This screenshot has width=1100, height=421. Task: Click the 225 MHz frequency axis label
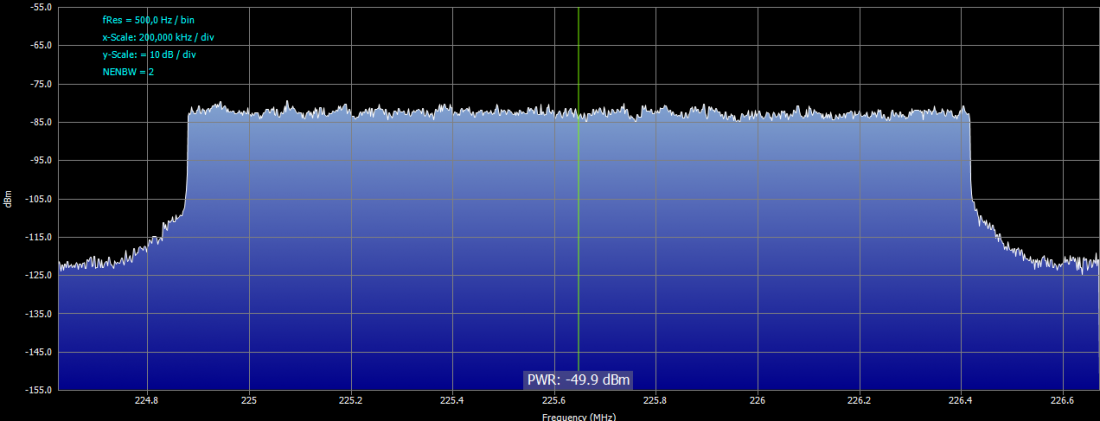pos(249,401)
